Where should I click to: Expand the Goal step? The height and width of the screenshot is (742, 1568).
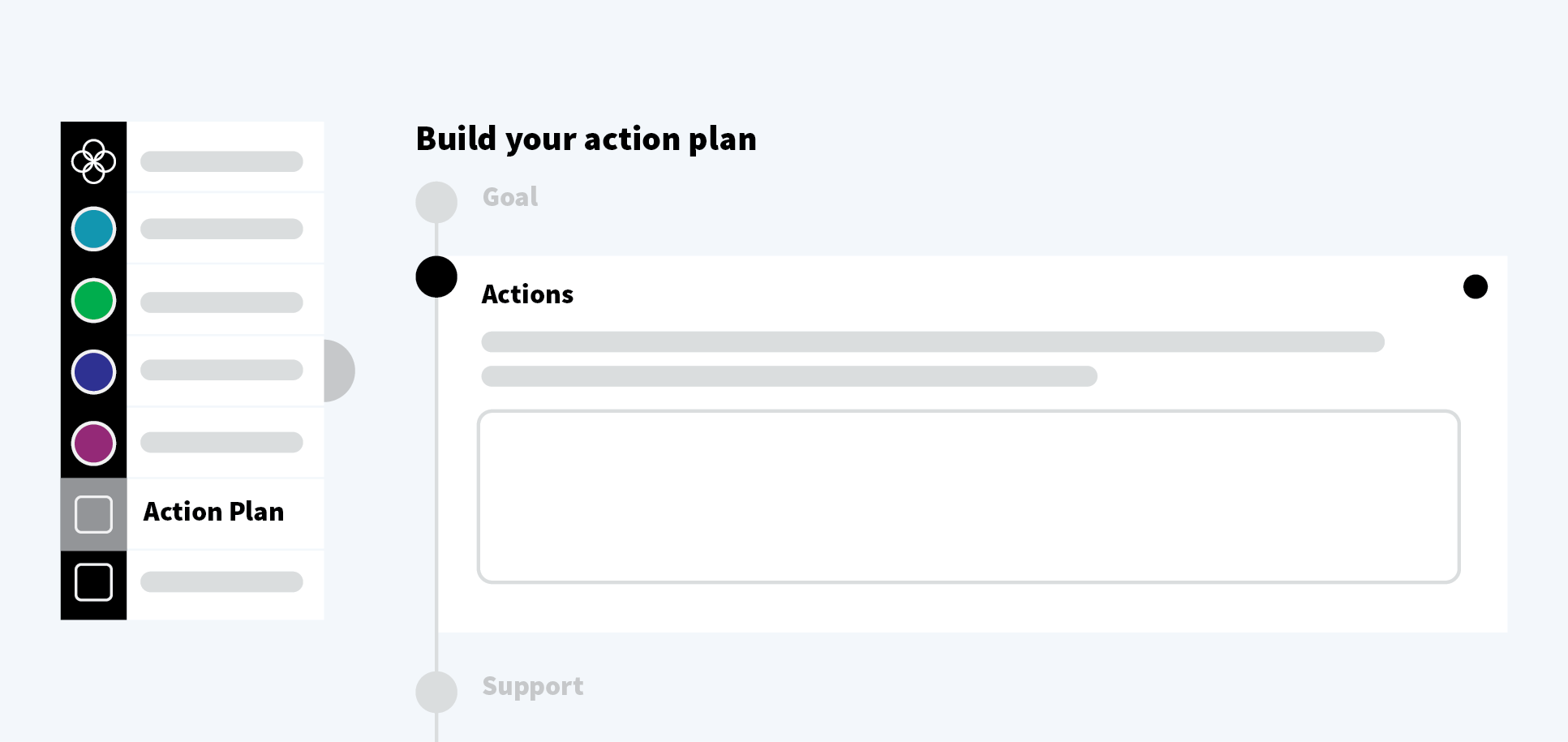[509, 197]
